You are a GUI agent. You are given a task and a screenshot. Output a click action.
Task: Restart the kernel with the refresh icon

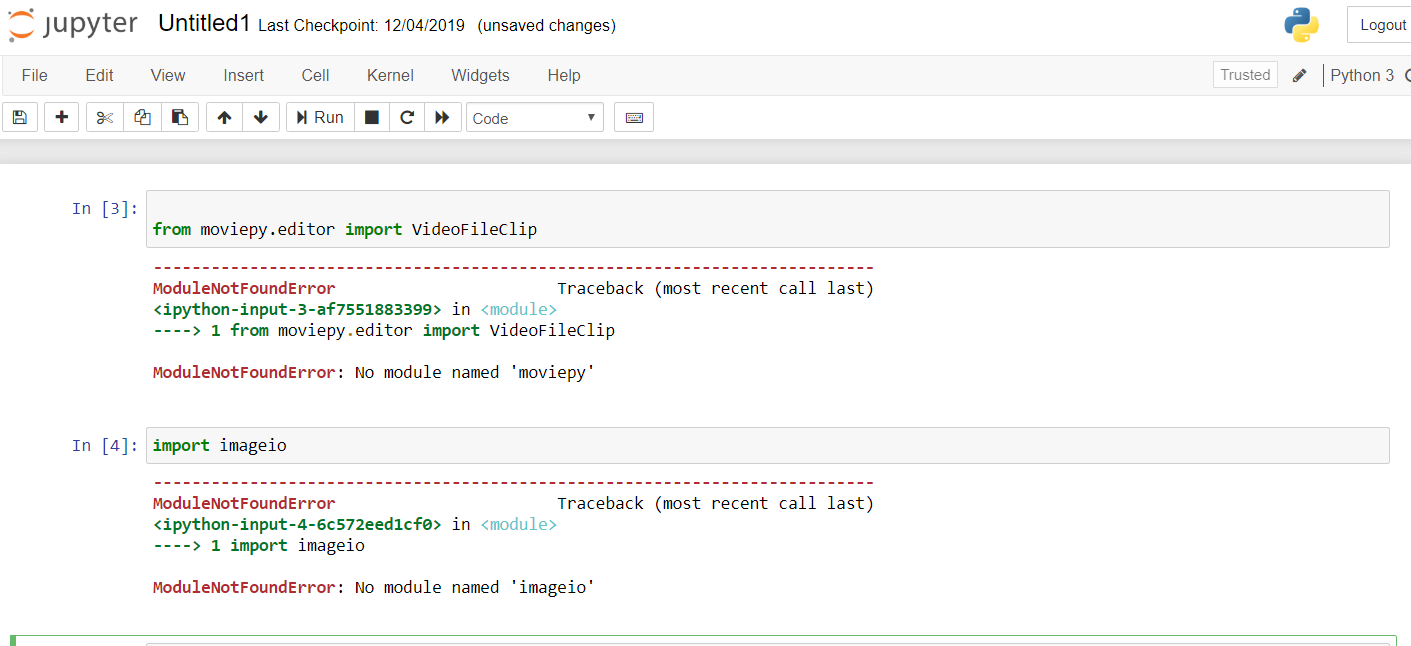click(407, 117)
